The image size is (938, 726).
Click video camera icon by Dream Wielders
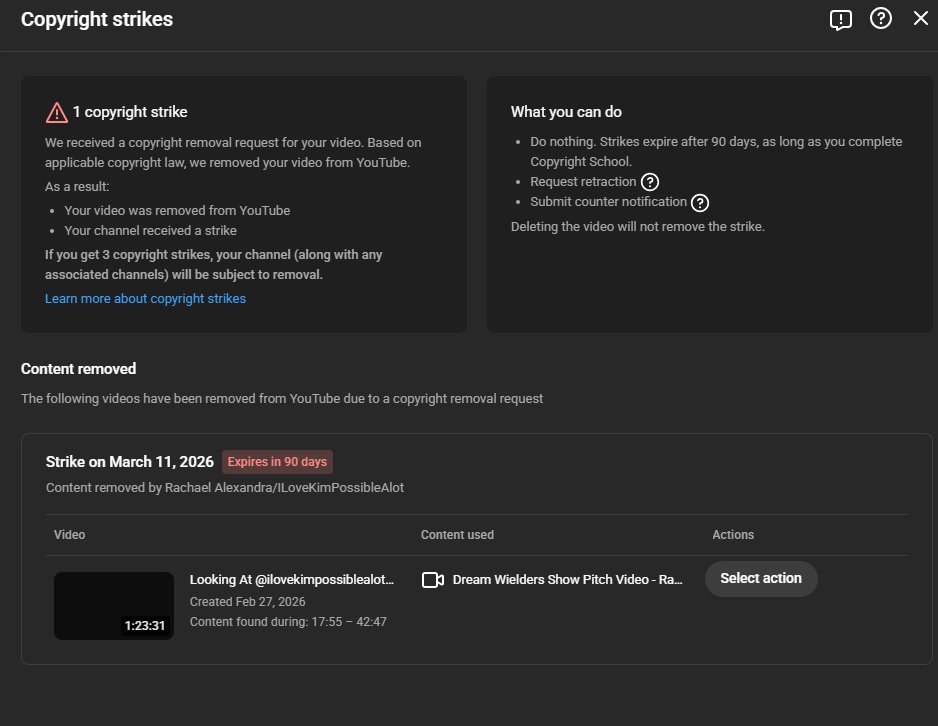tap(433, 580)
